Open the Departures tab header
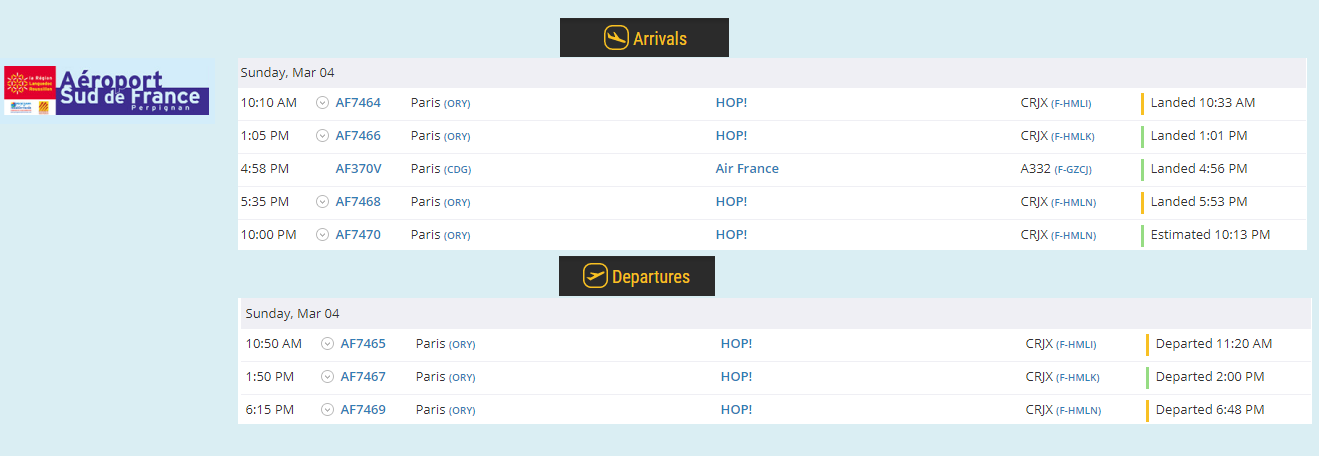Image resolution: width=1319 pixels, height=456 pixels. click(650, 277)
